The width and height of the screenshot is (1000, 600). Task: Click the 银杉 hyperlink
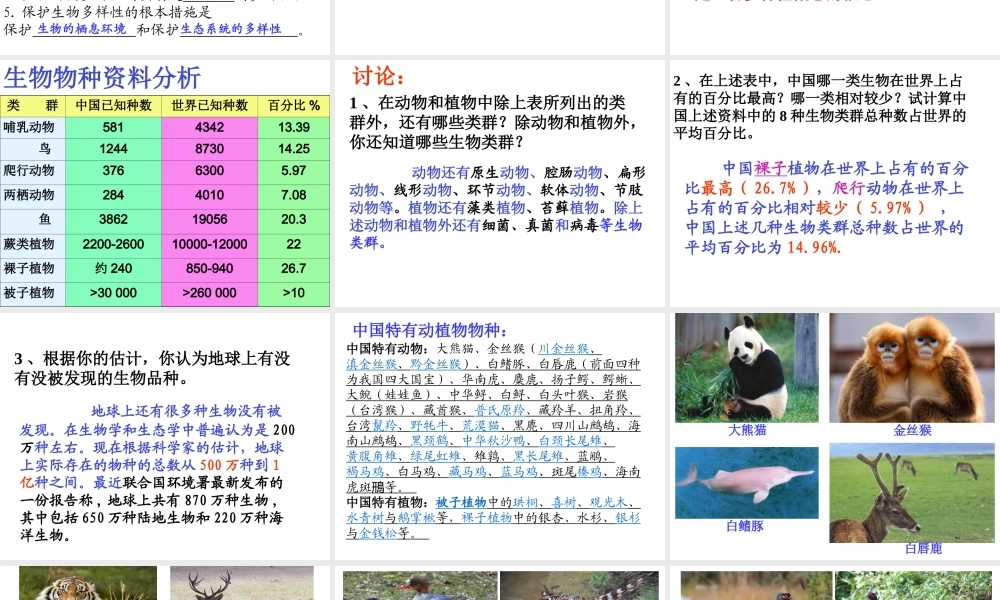click(x=628, y=518)
